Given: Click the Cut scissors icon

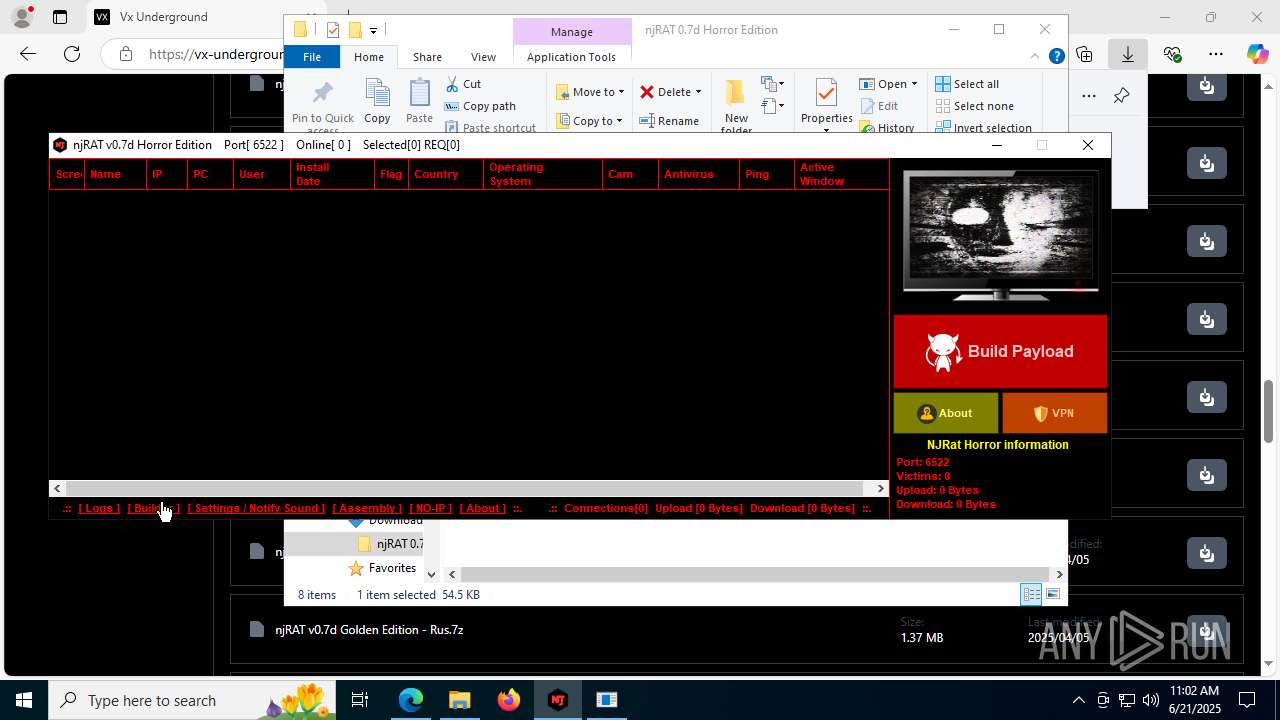Looking at the screenshot, I should click(x=452, y=84).
